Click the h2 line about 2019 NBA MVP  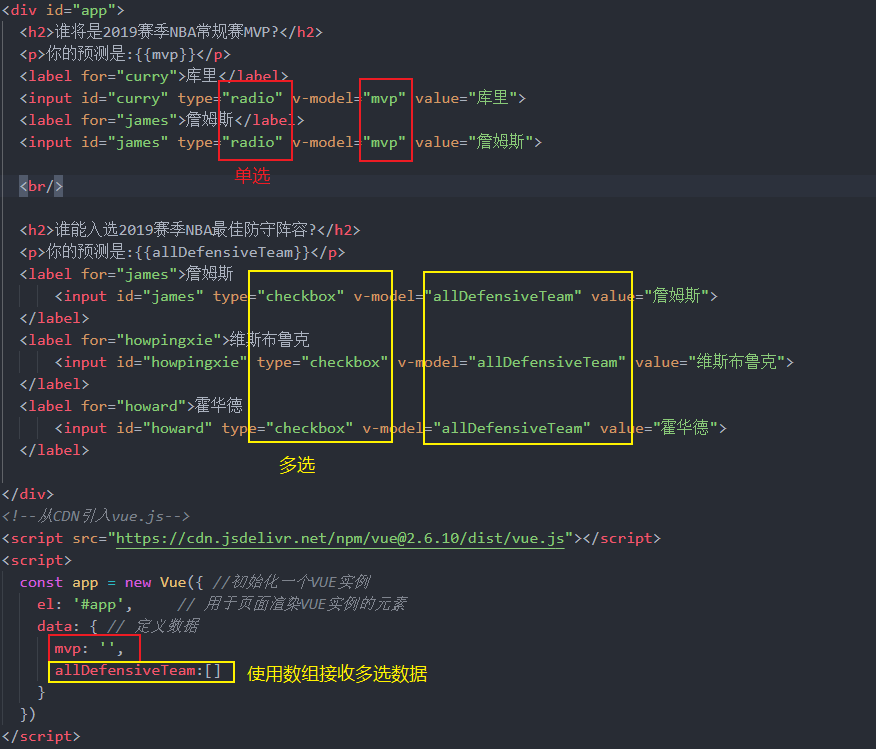click(x=171, y=32)
